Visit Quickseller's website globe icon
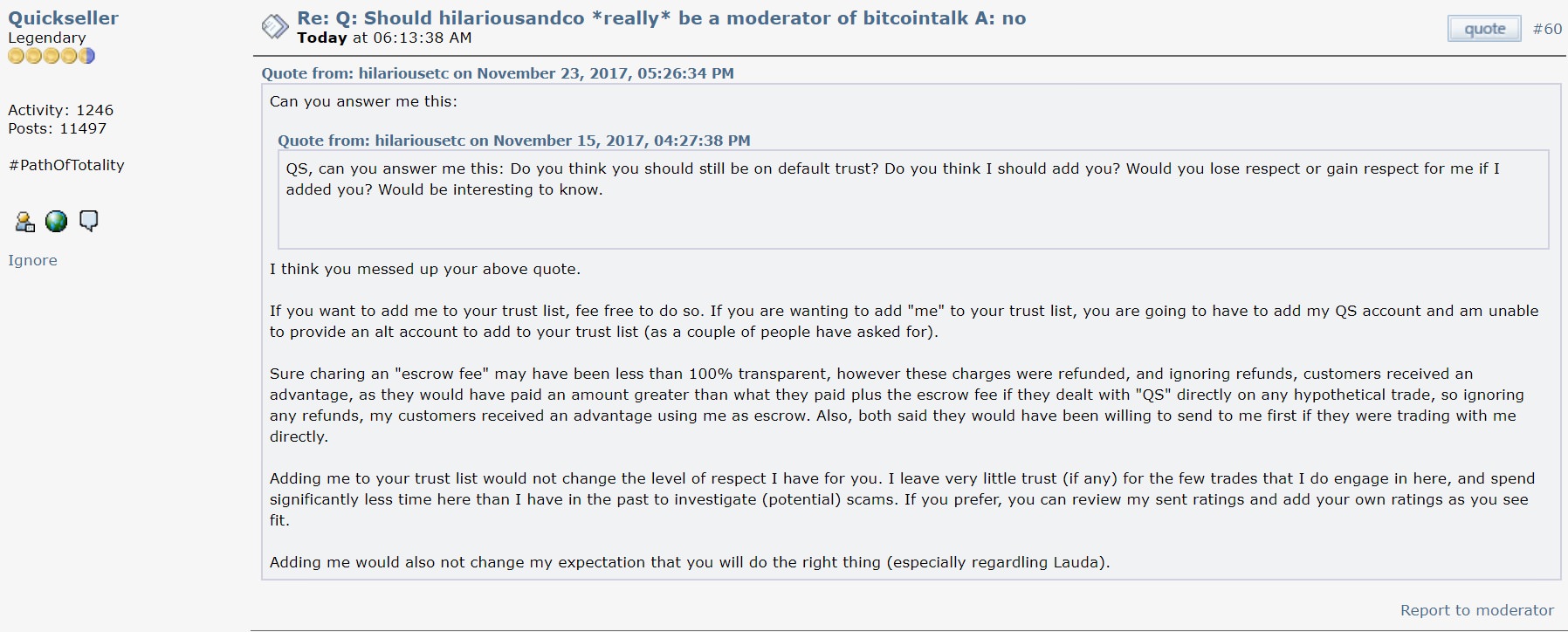The width and height of the screenshot is (1568, 632). (x=56, y=222)
